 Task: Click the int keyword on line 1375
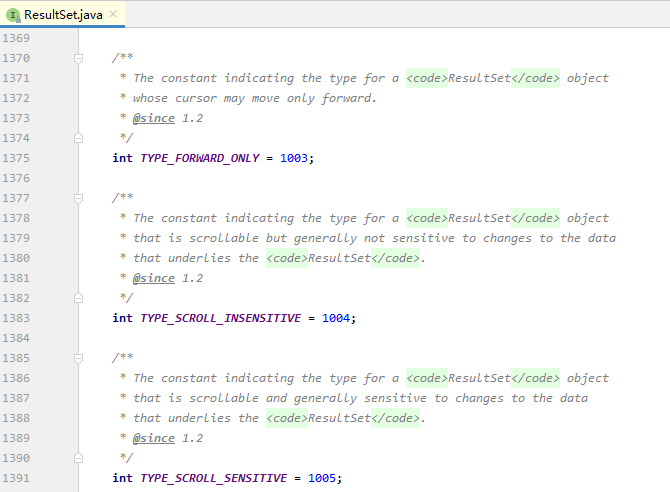click(122, 158)
